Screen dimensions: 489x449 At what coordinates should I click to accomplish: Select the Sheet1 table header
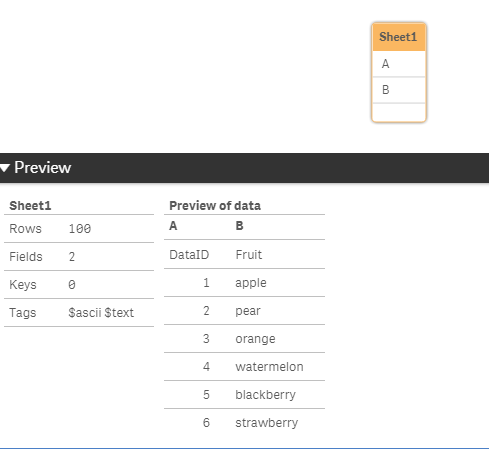point(399,37)
